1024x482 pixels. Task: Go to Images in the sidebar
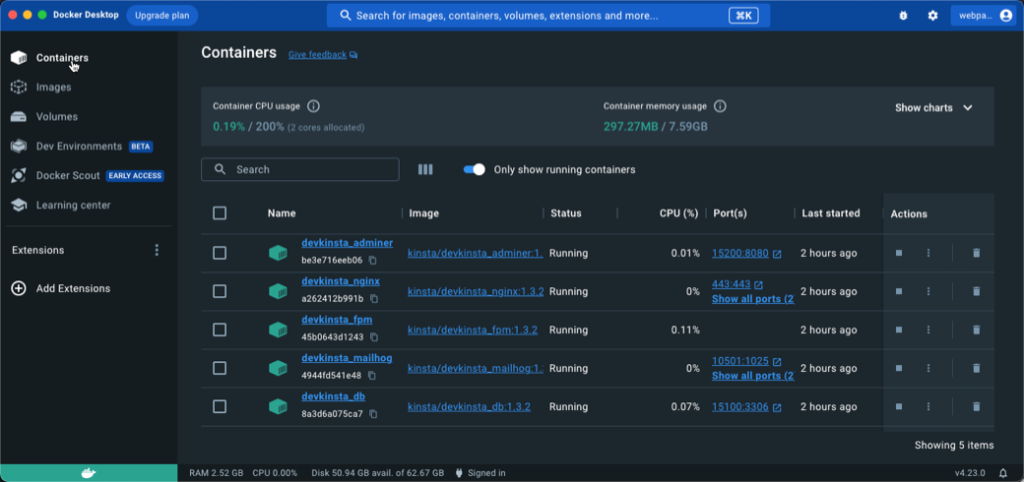click(53, 87)
